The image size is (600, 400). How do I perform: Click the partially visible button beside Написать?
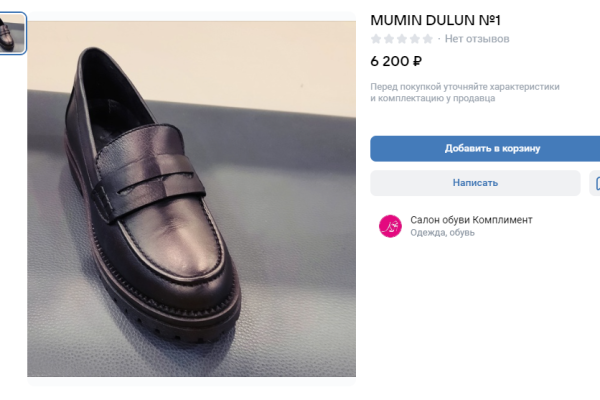[x=595, y=183]
